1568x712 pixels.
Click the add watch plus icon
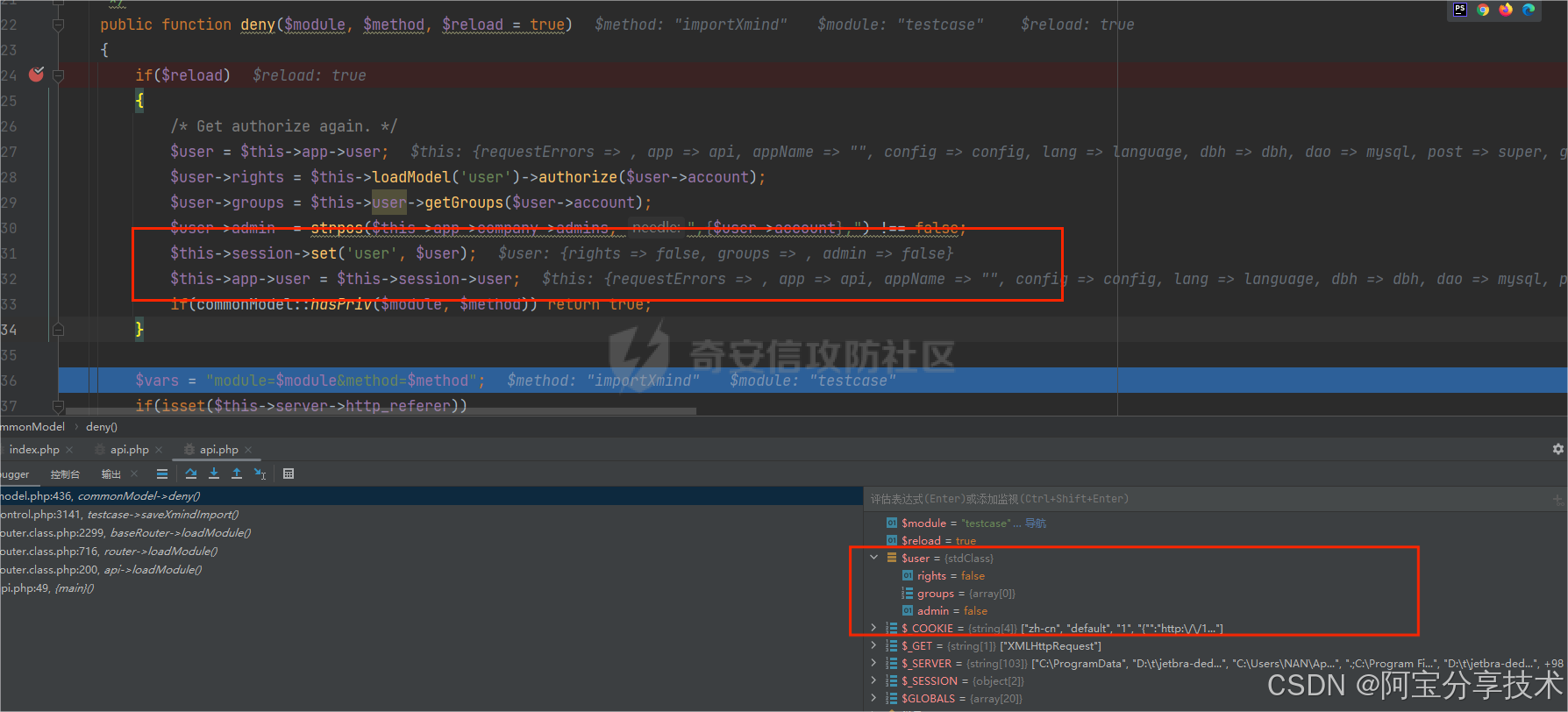[1558, 500]
